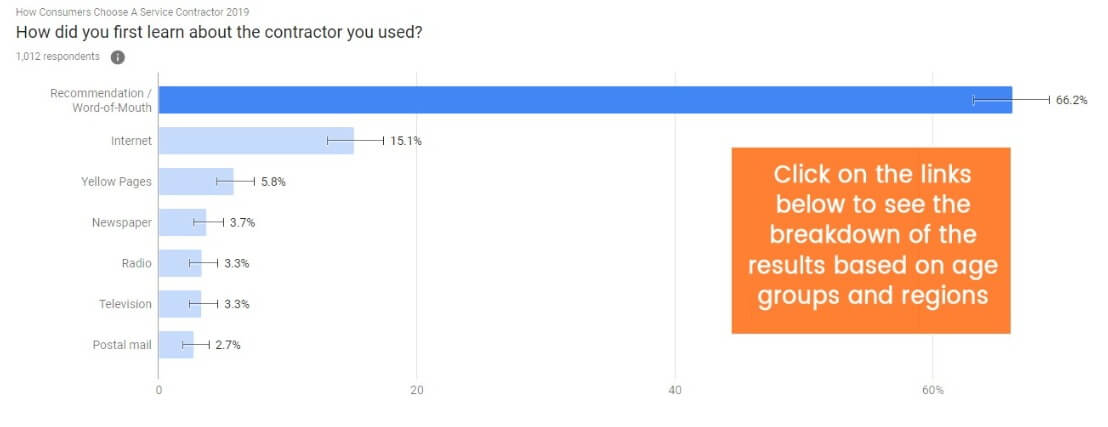Select the Recommendation / Word-of-Mouth bar

(585, 100)
